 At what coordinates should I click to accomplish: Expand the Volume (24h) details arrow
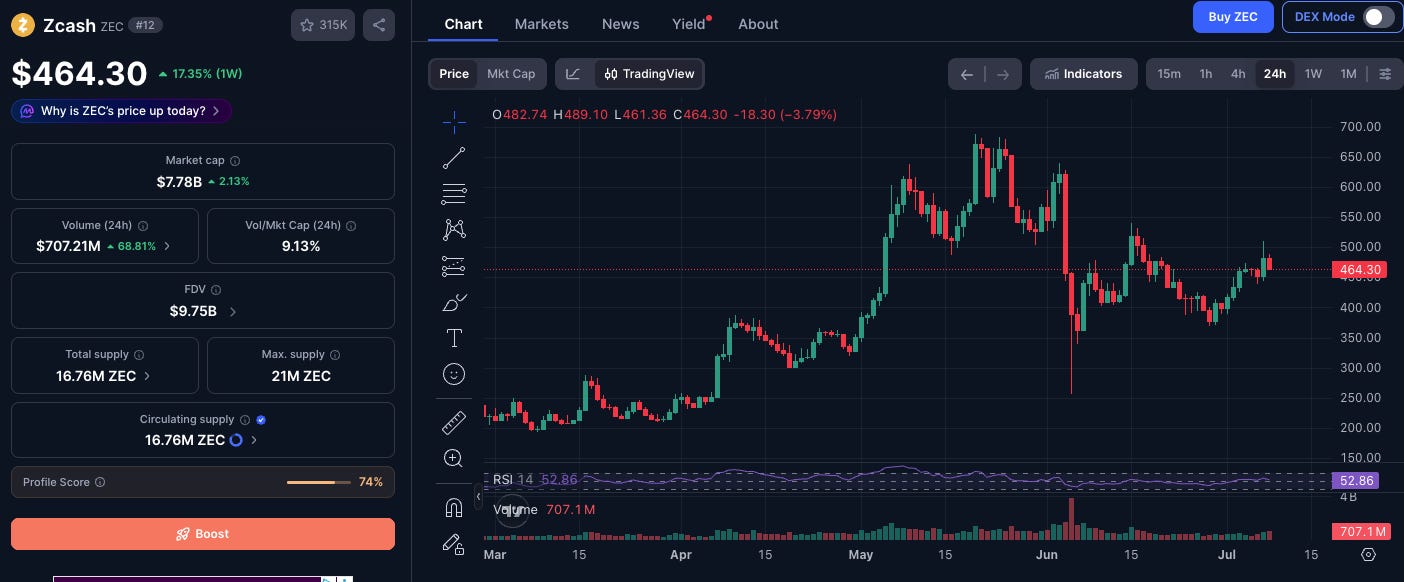coord(167,246)
